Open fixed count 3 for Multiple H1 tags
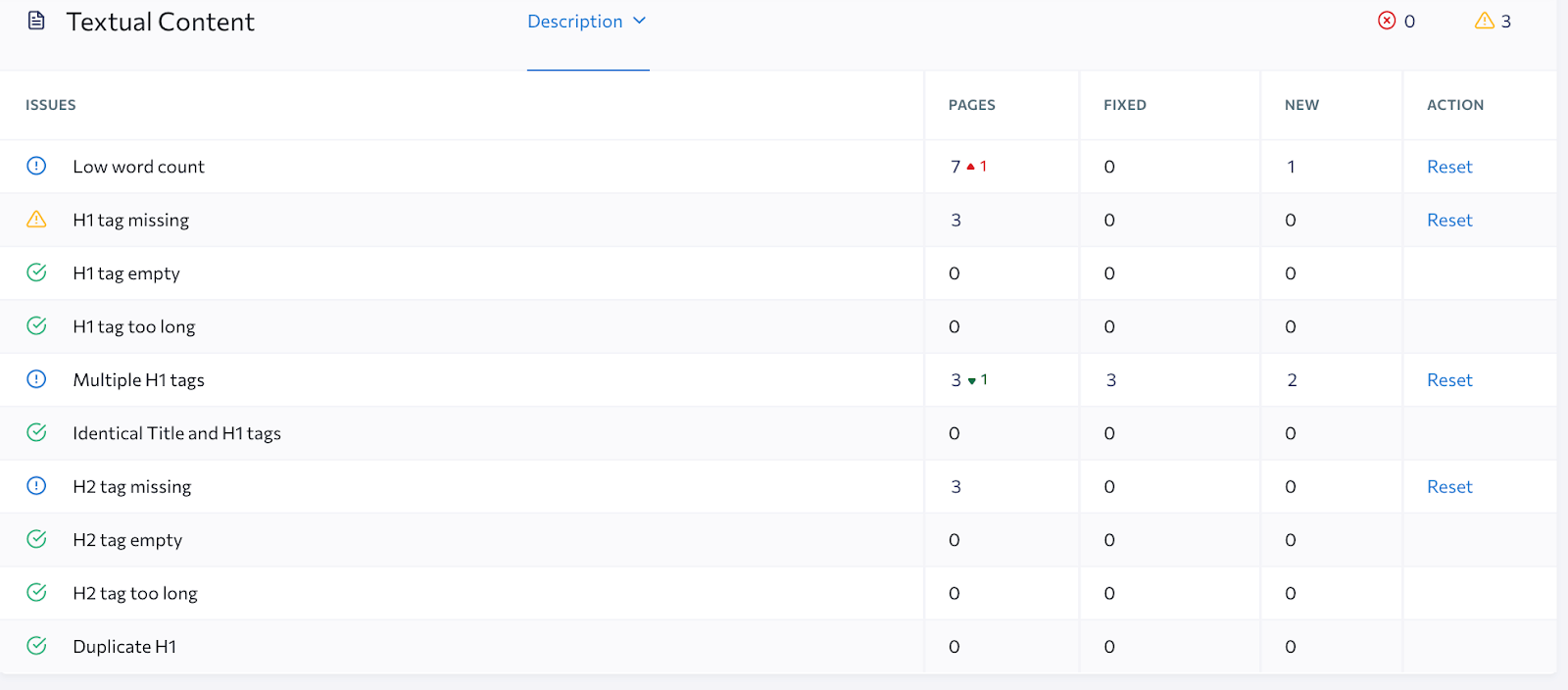Viewport: 1568px width, 690px height. coord(1111,380)
